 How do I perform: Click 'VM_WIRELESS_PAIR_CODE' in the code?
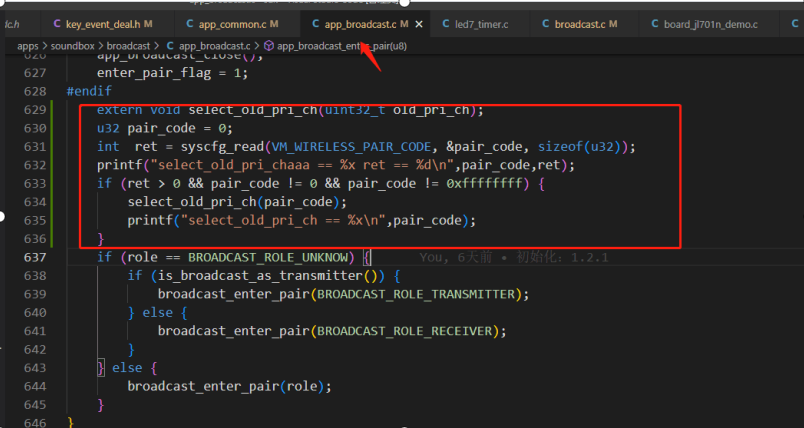[351, 147]
